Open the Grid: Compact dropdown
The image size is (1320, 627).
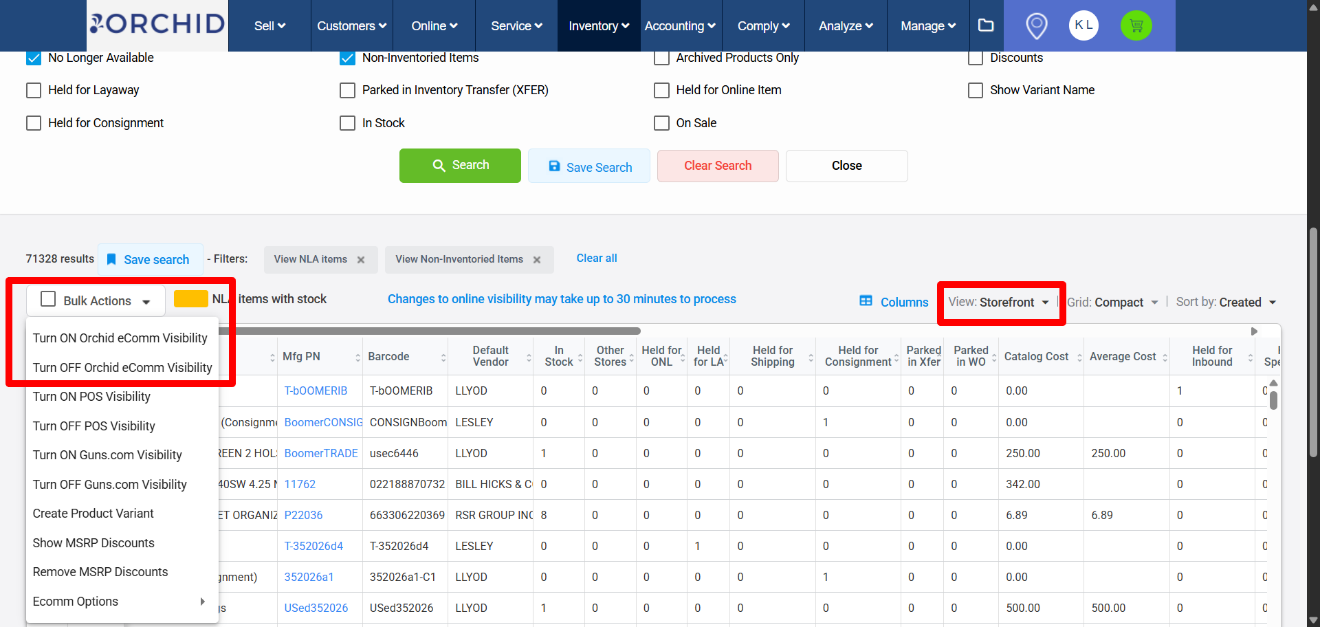tap(1112, 302)
